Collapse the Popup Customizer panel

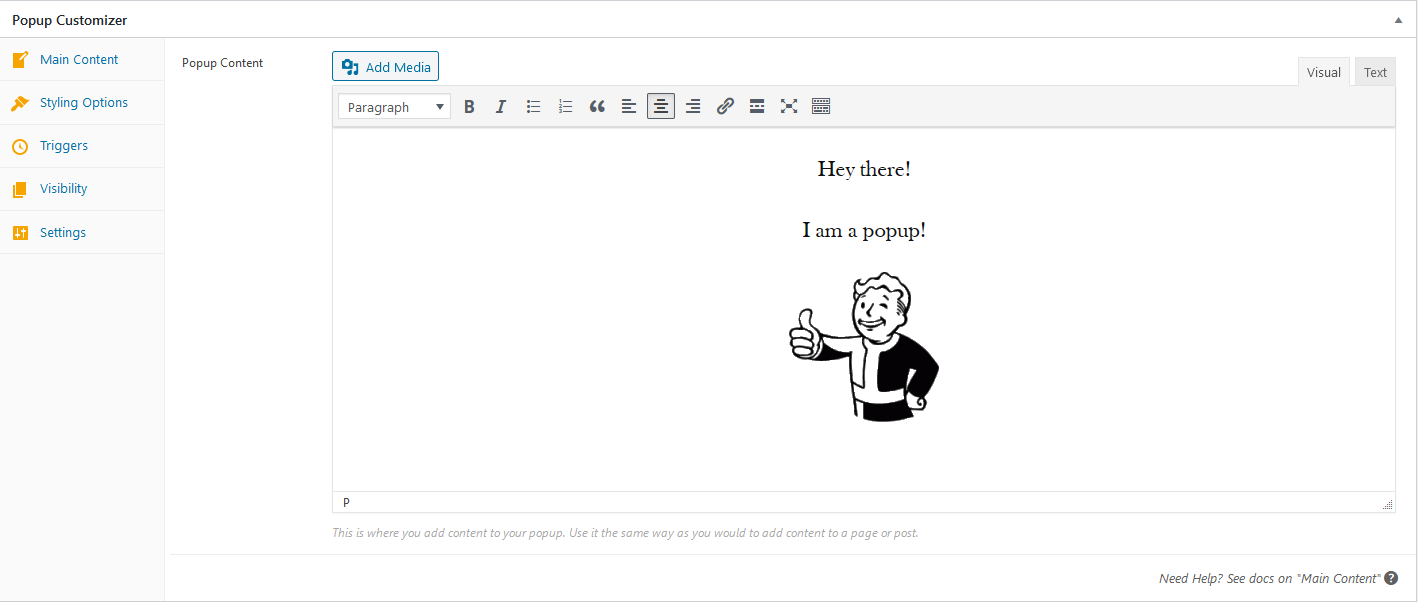1397,20
